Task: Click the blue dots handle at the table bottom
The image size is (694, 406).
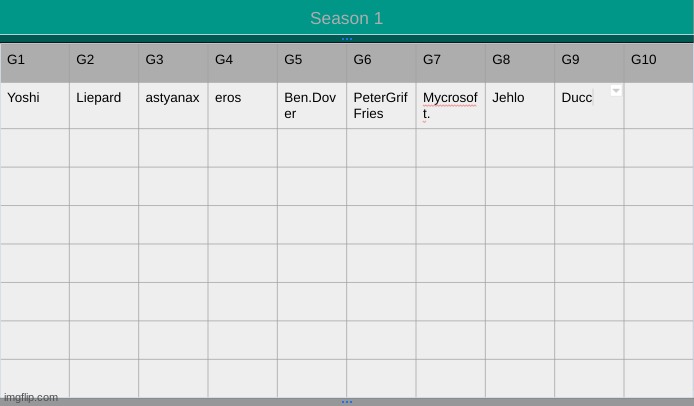Action: click(347, 402)
